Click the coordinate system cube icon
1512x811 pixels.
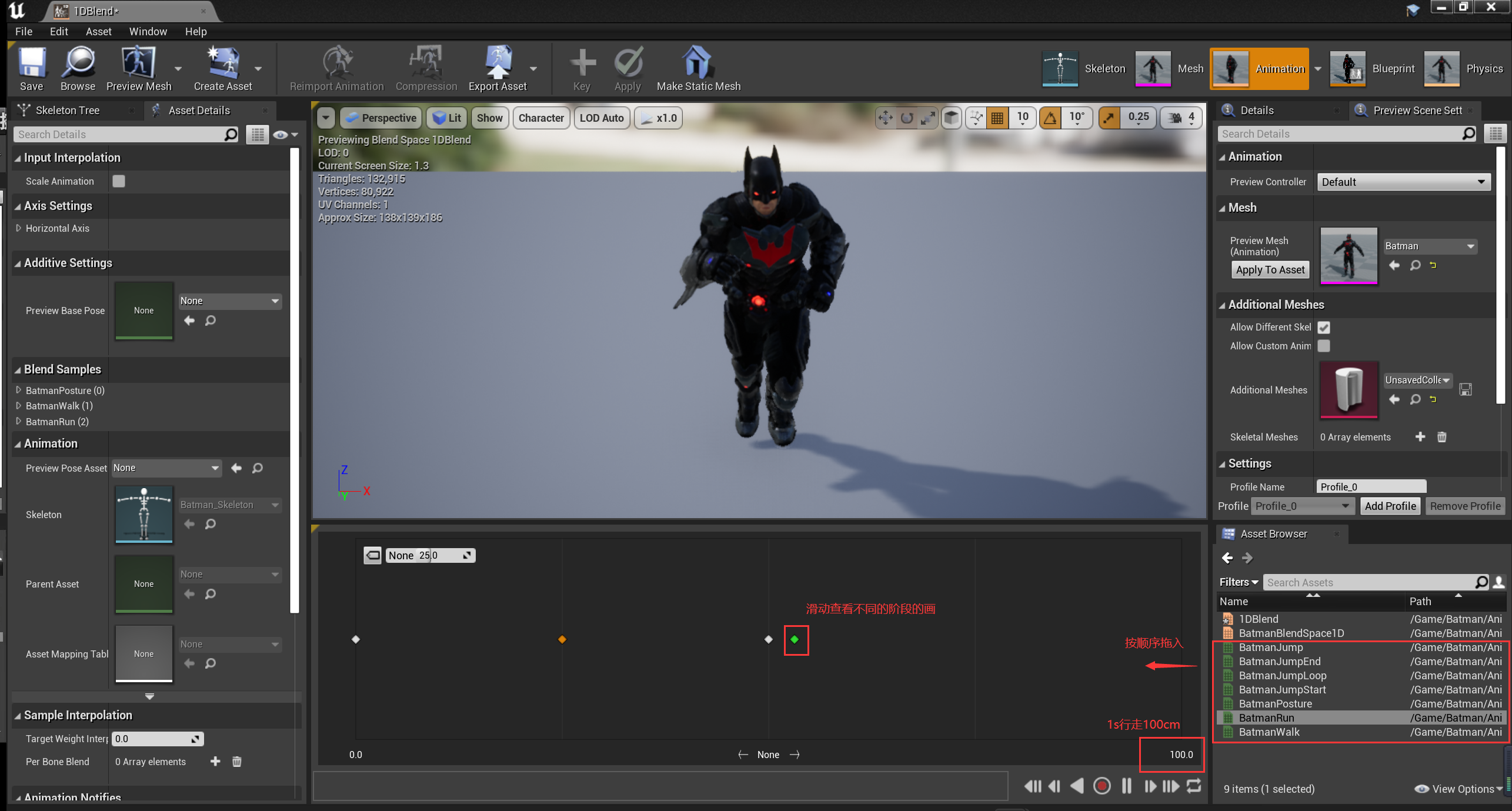(951, 118)
